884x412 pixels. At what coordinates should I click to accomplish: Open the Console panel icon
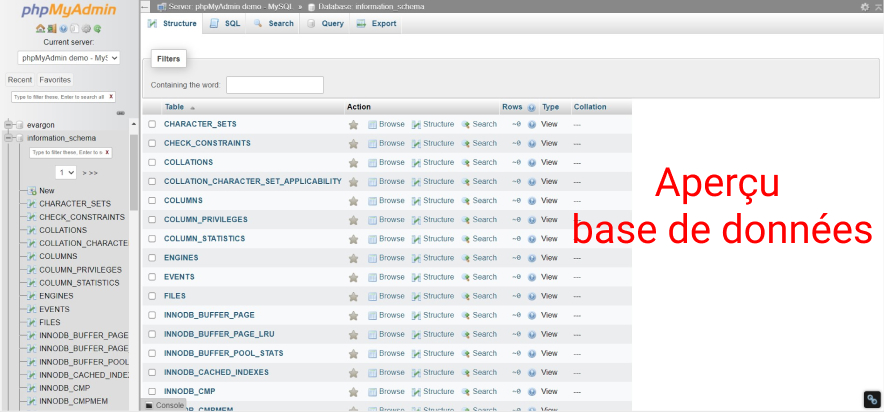pos(149,405)
